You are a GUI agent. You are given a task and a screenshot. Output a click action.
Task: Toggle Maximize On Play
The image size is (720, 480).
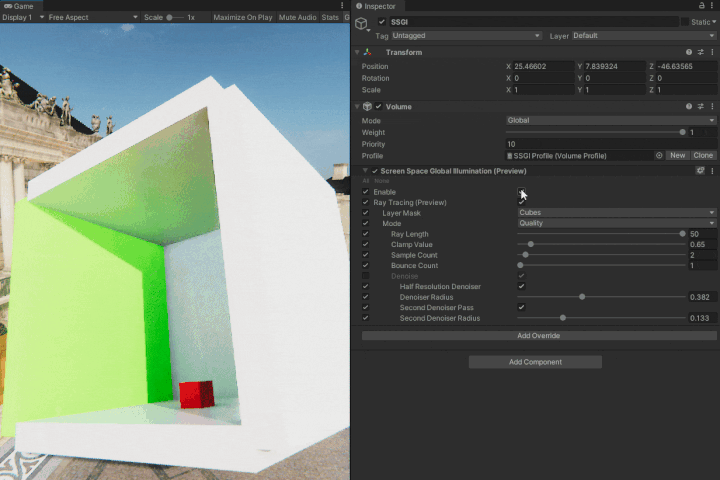point(243,17)
